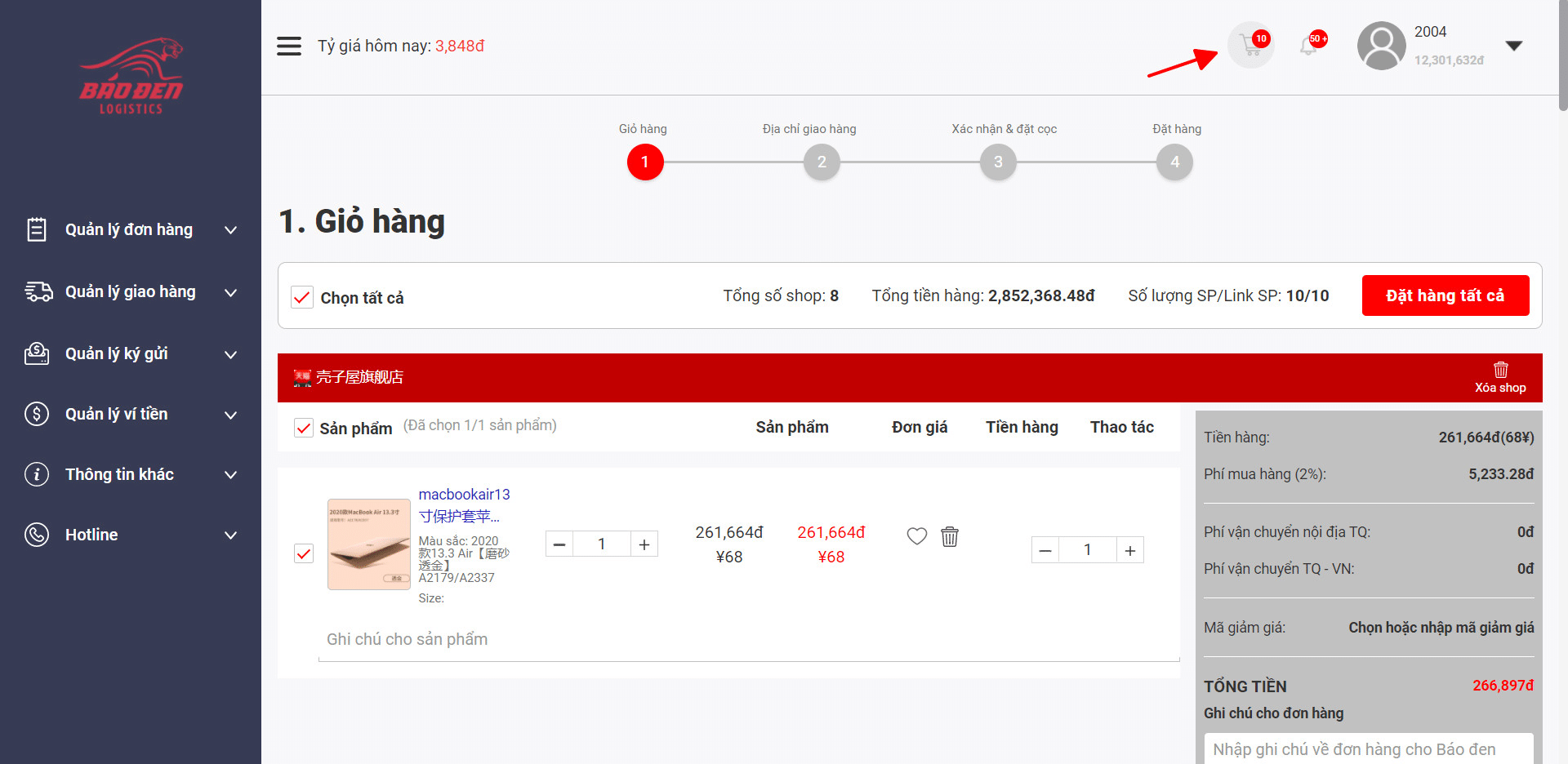The height and width of the screenshot is (764, 1568).
Task: Toggle the hamburger sidebar menu
Action: pyautogui.click(x=289, y=46)
